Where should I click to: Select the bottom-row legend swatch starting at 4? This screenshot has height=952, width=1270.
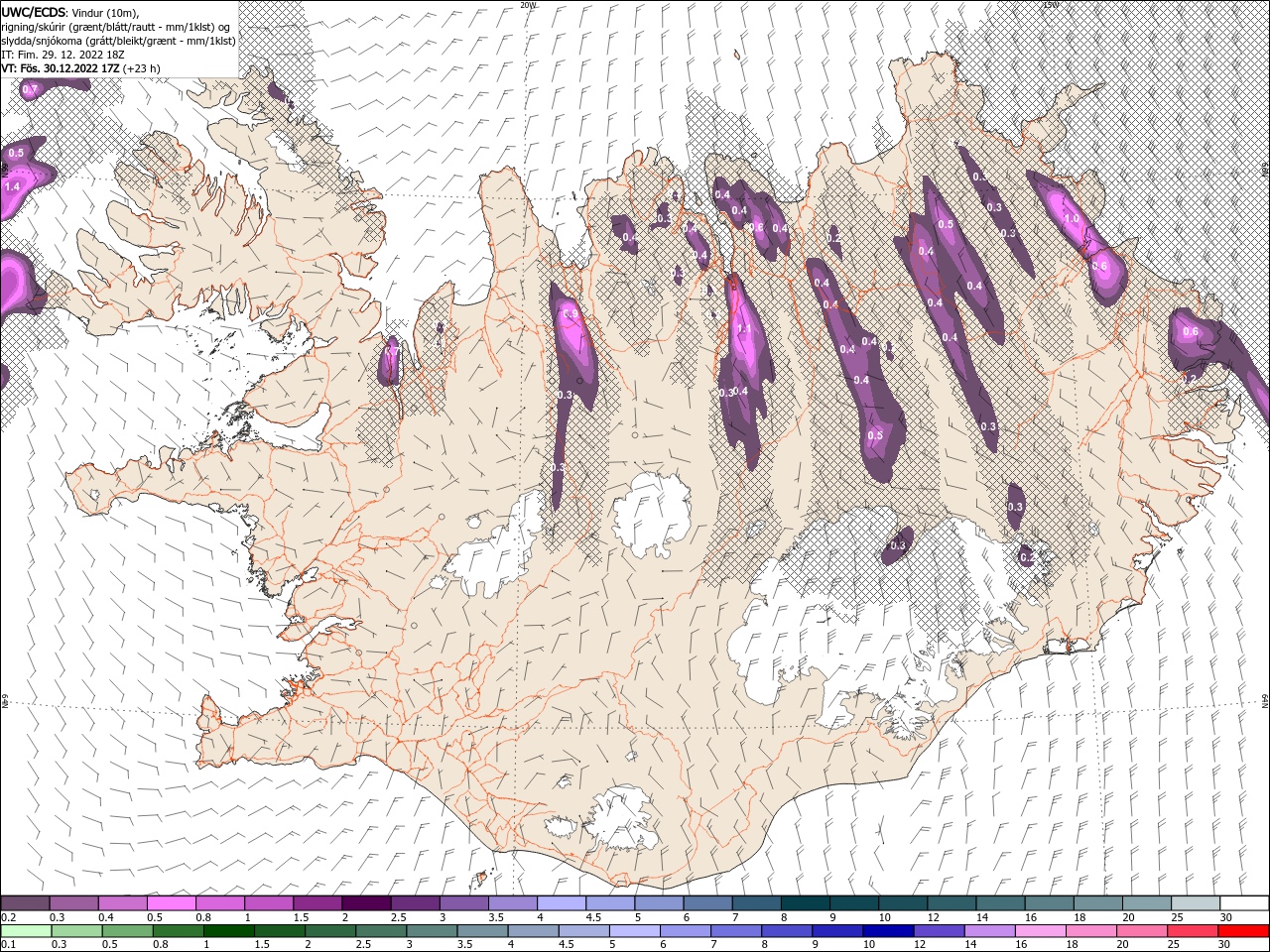click(x=532, y=930)
